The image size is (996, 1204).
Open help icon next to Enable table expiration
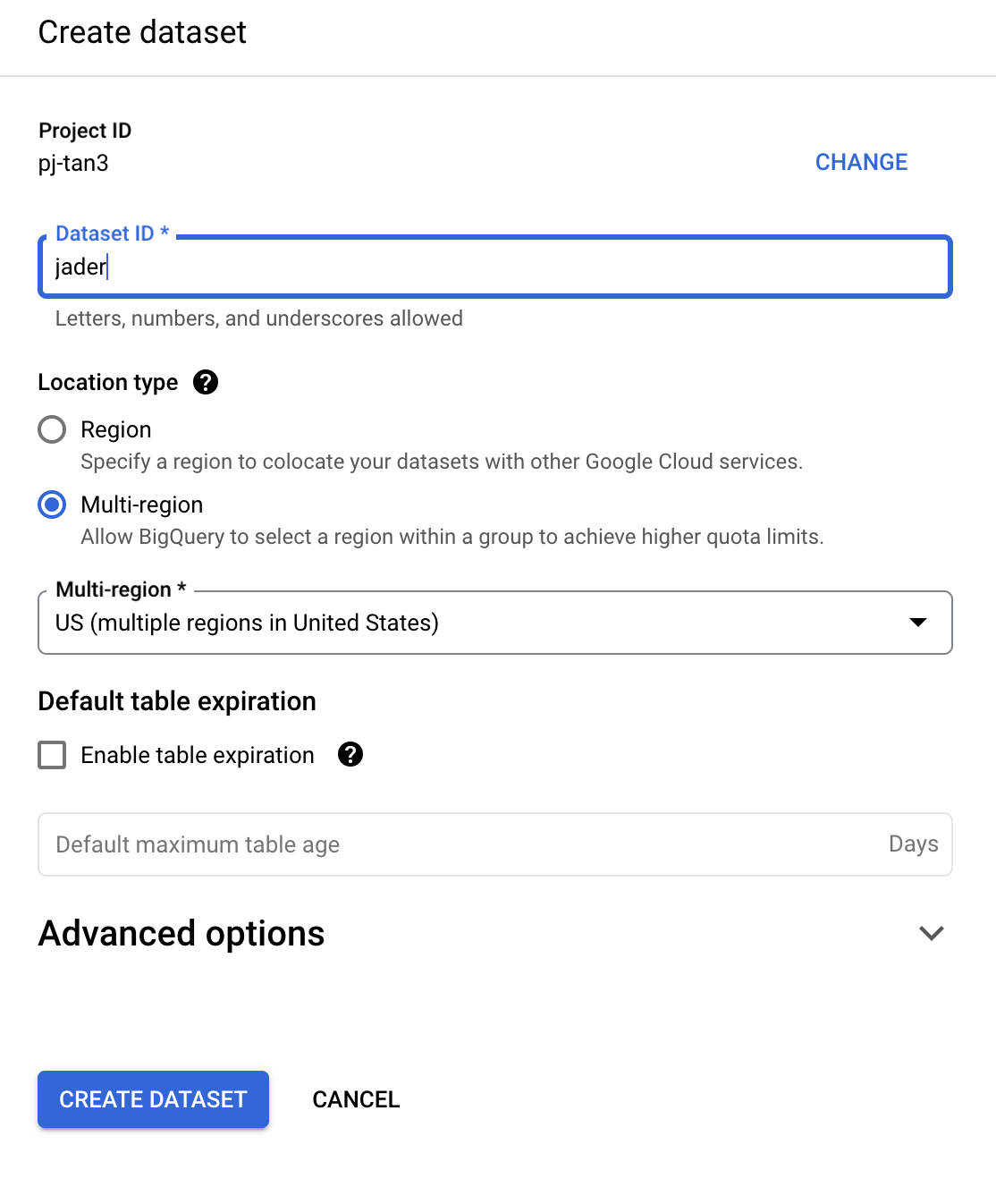click(x=350, y=755)
